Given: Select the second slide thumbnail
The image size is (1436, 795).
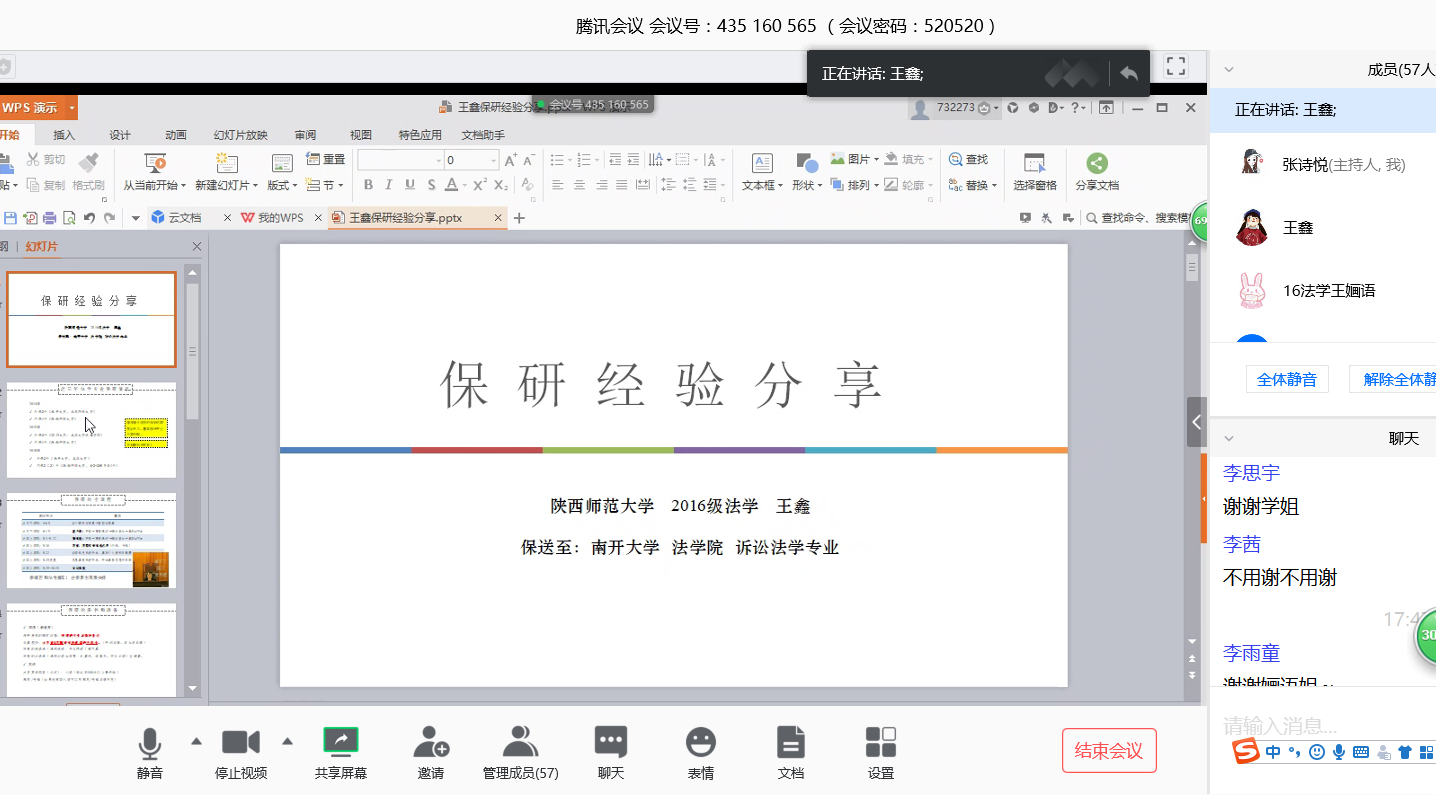Looking at the screenshot, I should 91,430.
